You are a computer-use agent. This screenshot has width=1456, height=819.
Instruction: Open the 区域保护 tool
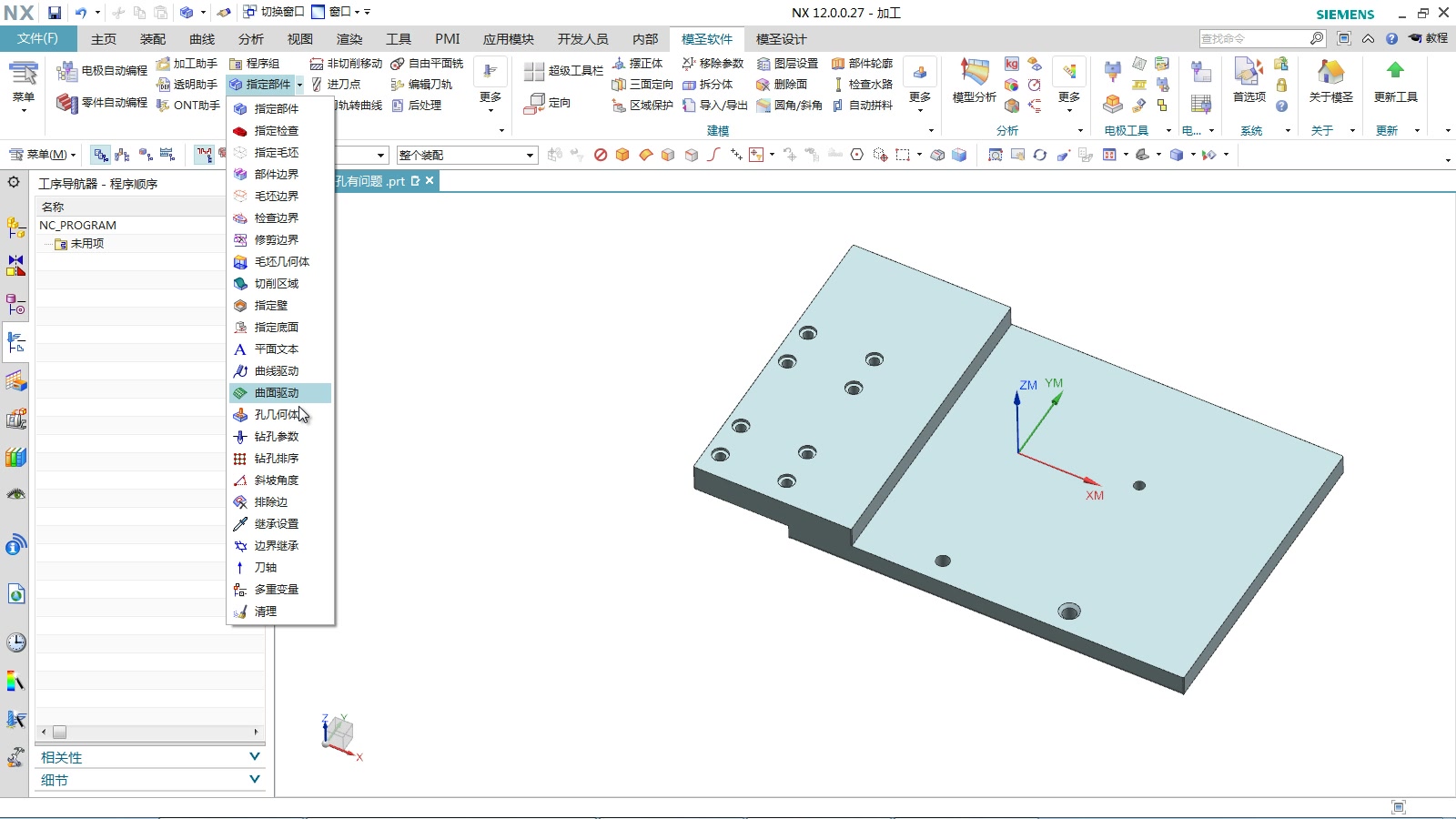[642, 106]
